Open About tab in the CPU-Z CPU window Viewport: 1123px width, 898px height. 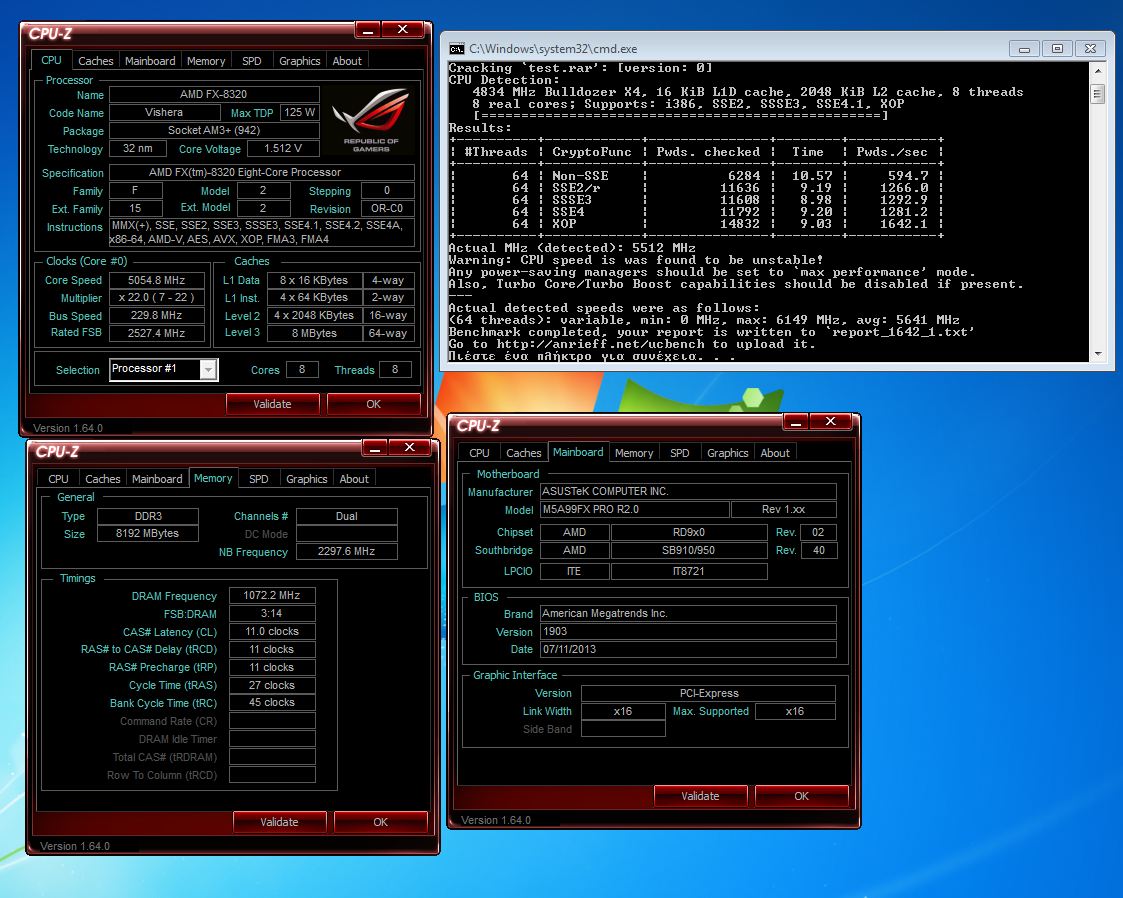pos(347,61)
